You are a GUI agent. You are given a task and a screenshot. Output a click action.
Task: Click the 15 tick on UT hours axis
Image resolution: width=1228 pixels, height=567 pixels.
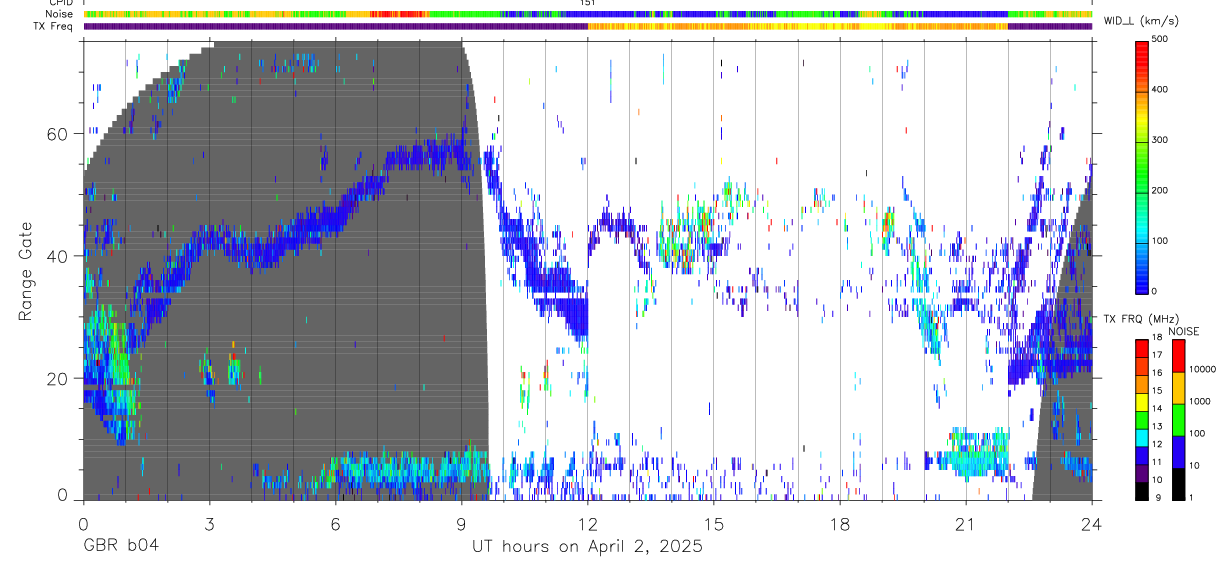tap(714, 523)
